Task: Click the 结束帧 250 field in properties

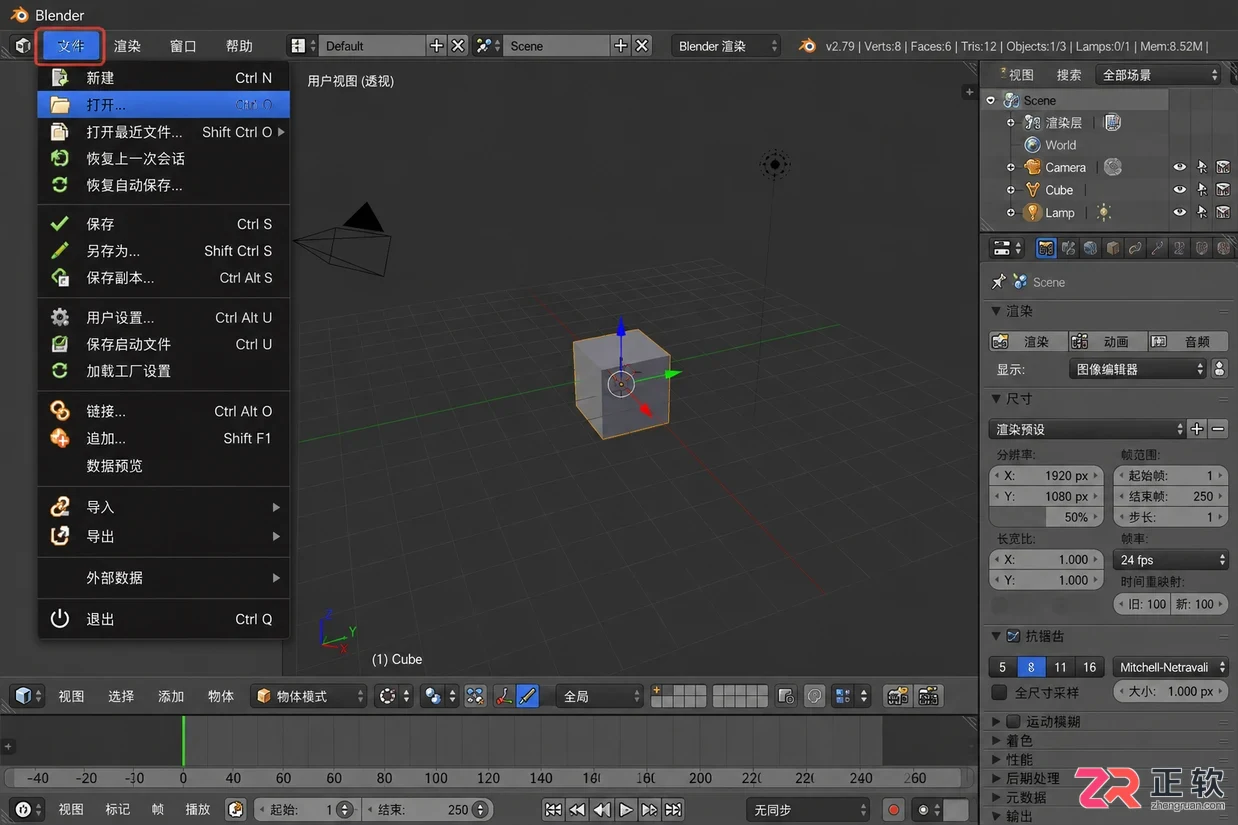Action: pyautogui.click(x=1169, y=496)
